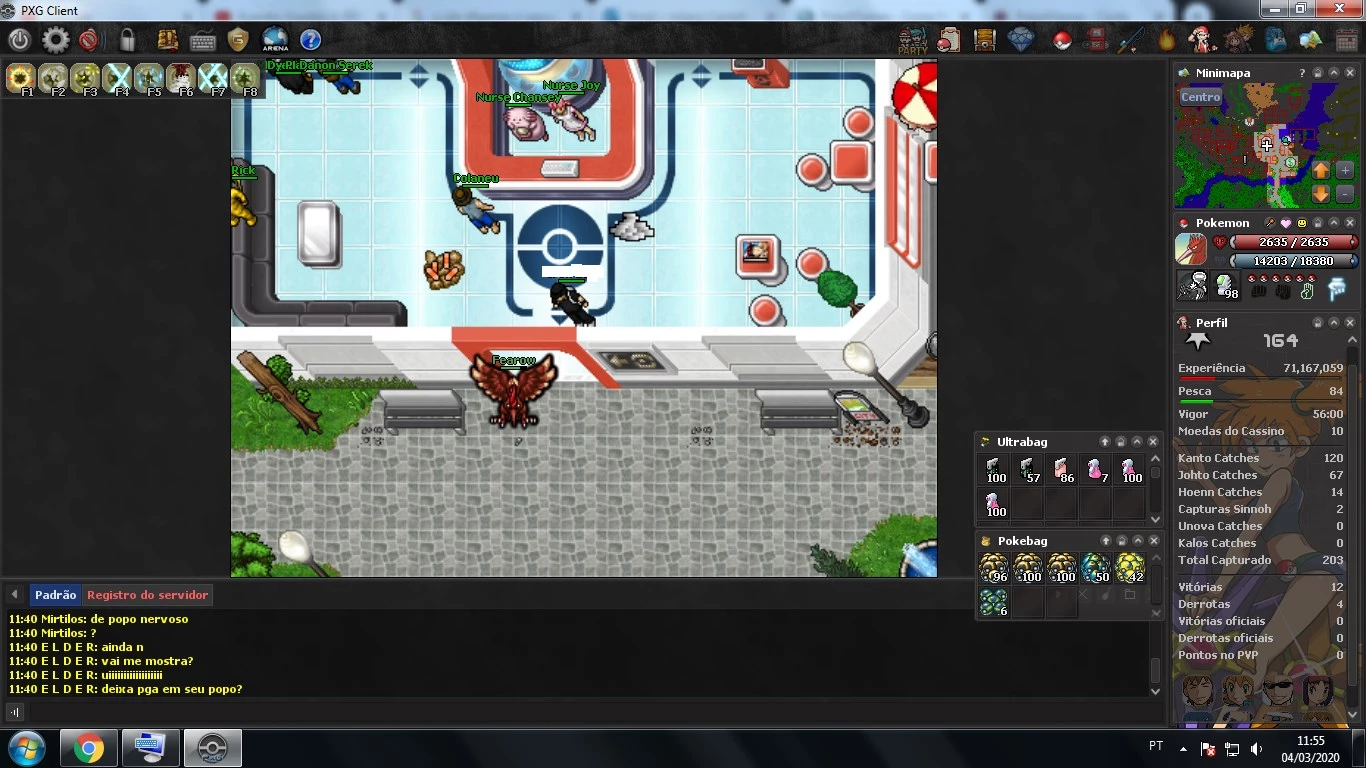Click the blue 14203 / 18380 bar
Screen dimensions: 1366x768
[x=1294, y=261]
